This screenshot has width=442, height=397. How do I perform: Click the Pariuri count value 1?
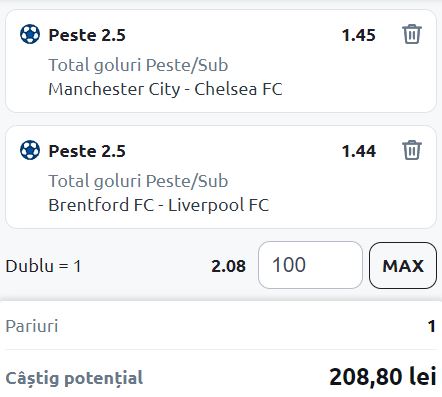click(x=432, y=326)
